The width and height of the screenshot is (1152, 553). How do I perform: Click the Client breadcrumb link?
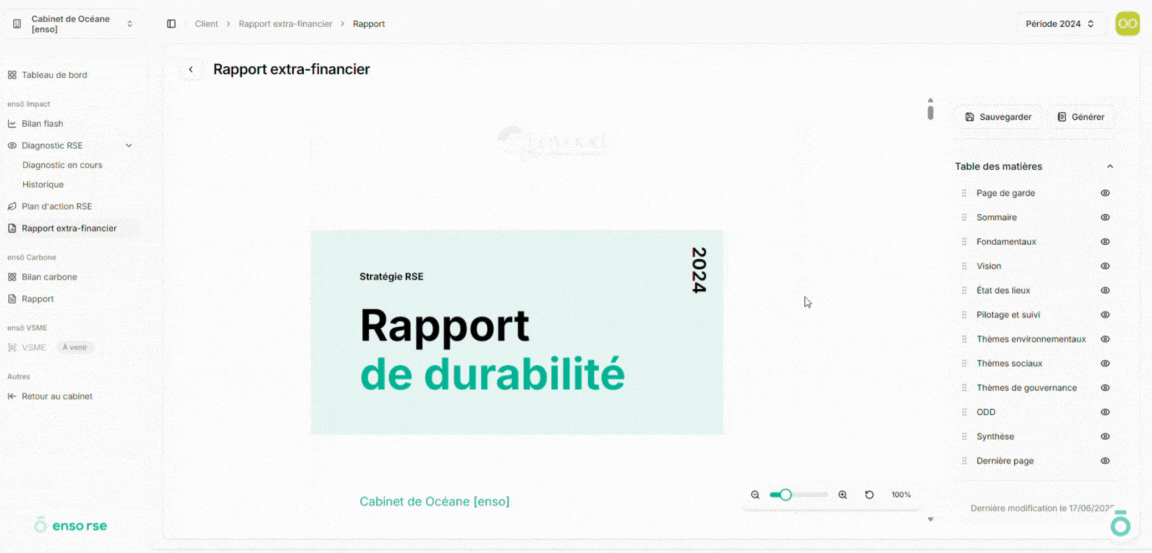point(206,24)
